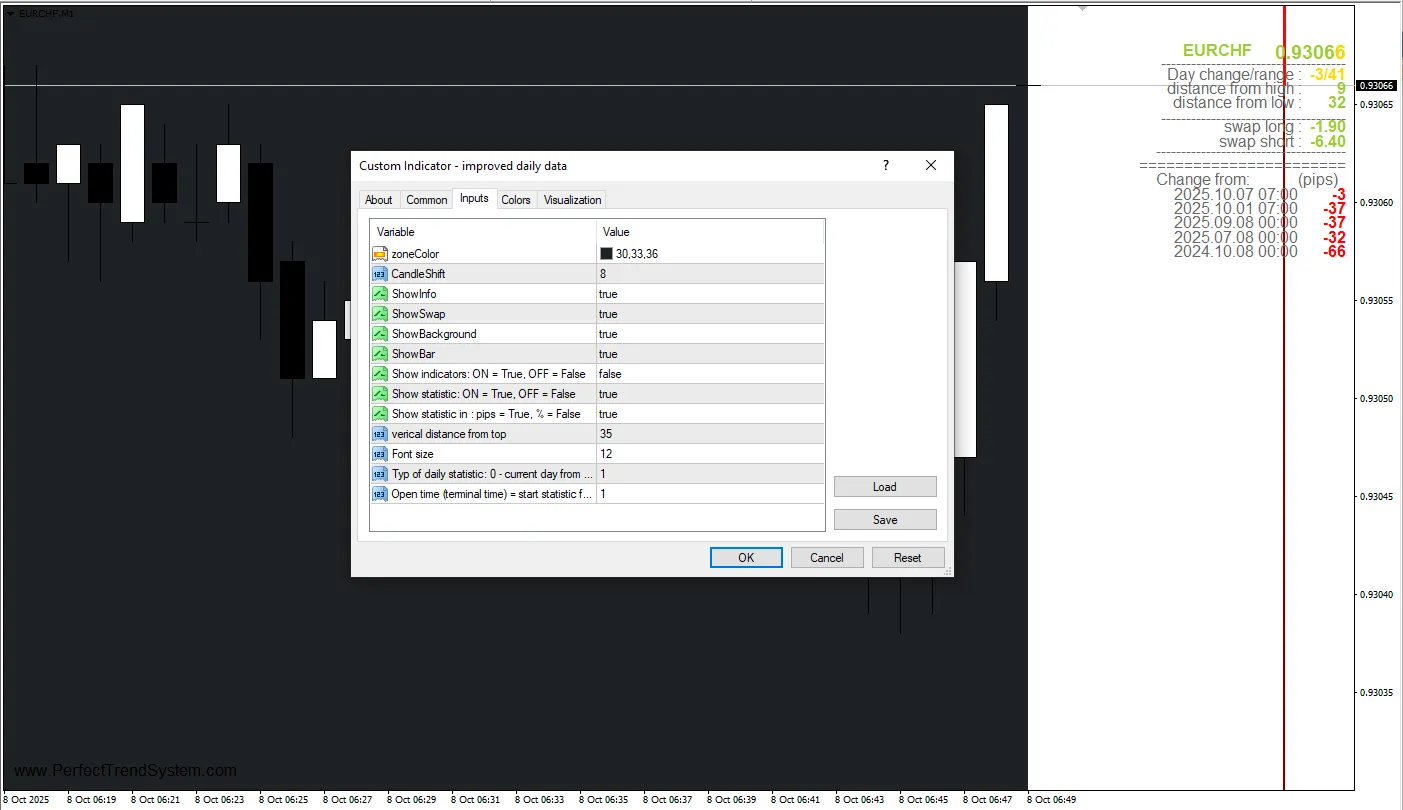The height and width of the screenshot is (810, 1403).
Task: Click the CandleShift integer type icon
Action: (380, 274)
